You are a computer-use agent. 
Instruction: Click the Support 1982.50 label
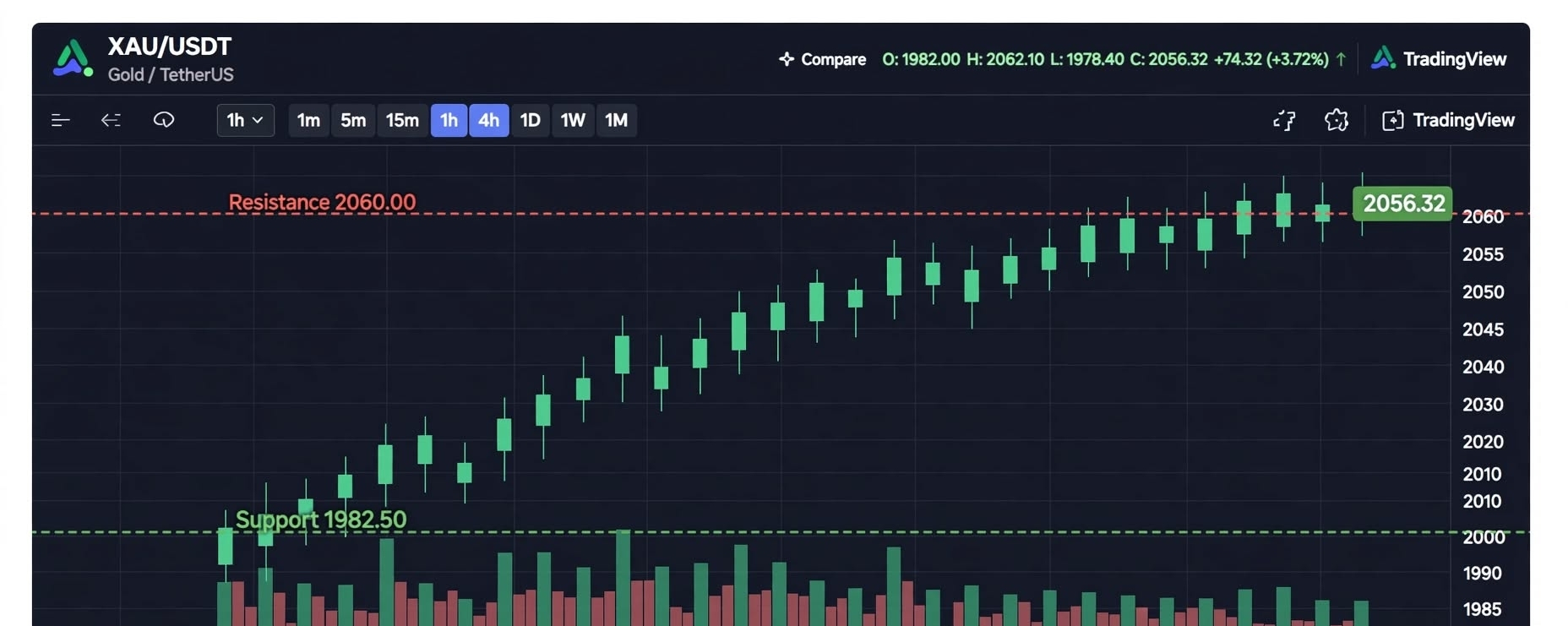pyautogui.click(x=321, y=520)
